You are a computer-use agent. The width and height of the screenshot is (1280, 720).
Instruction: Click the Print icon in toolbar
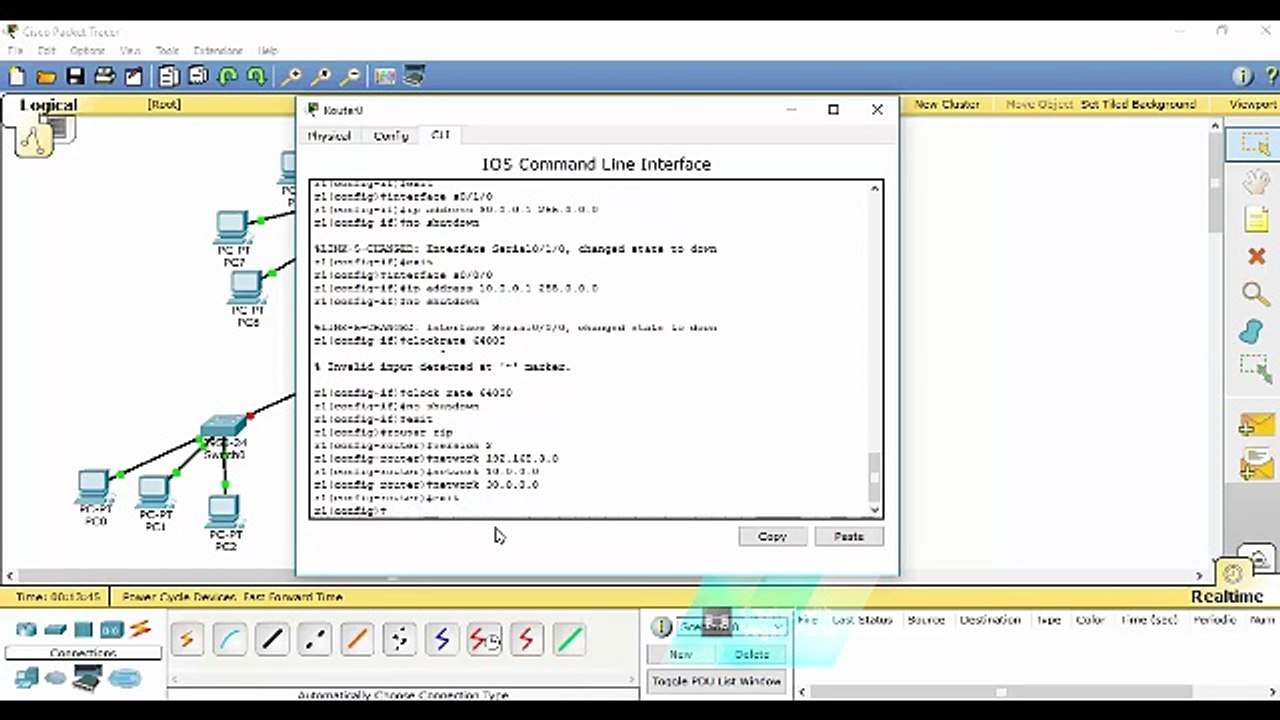[x=104, y=76]
